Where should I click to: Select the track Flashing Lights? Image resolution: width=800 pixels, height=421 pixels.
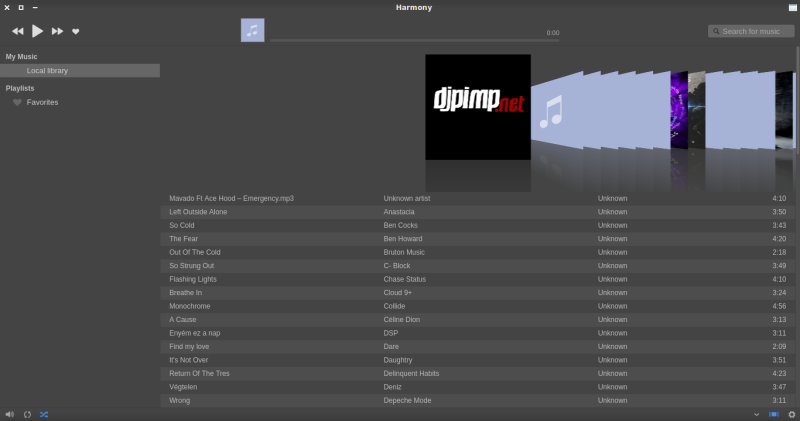click(x=193, y=279)
